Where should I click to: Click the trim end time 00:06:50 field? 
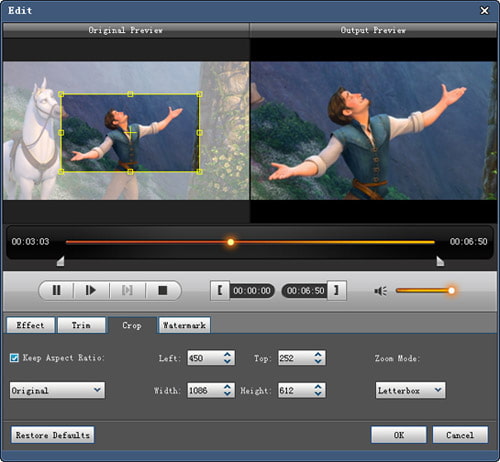[x=305, y=291]
